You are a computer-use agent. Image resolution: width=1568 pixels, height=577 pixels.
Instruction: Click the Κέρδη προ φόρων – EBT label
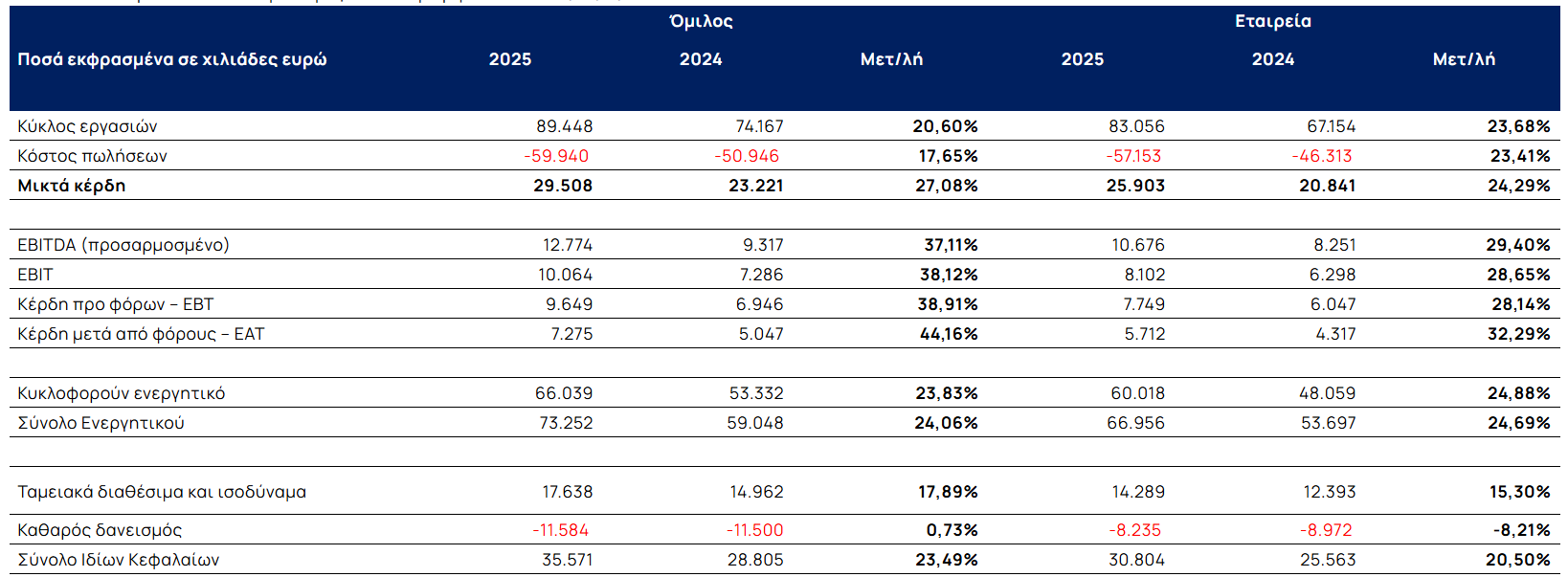pyautogui.click(x=116, y=304)
